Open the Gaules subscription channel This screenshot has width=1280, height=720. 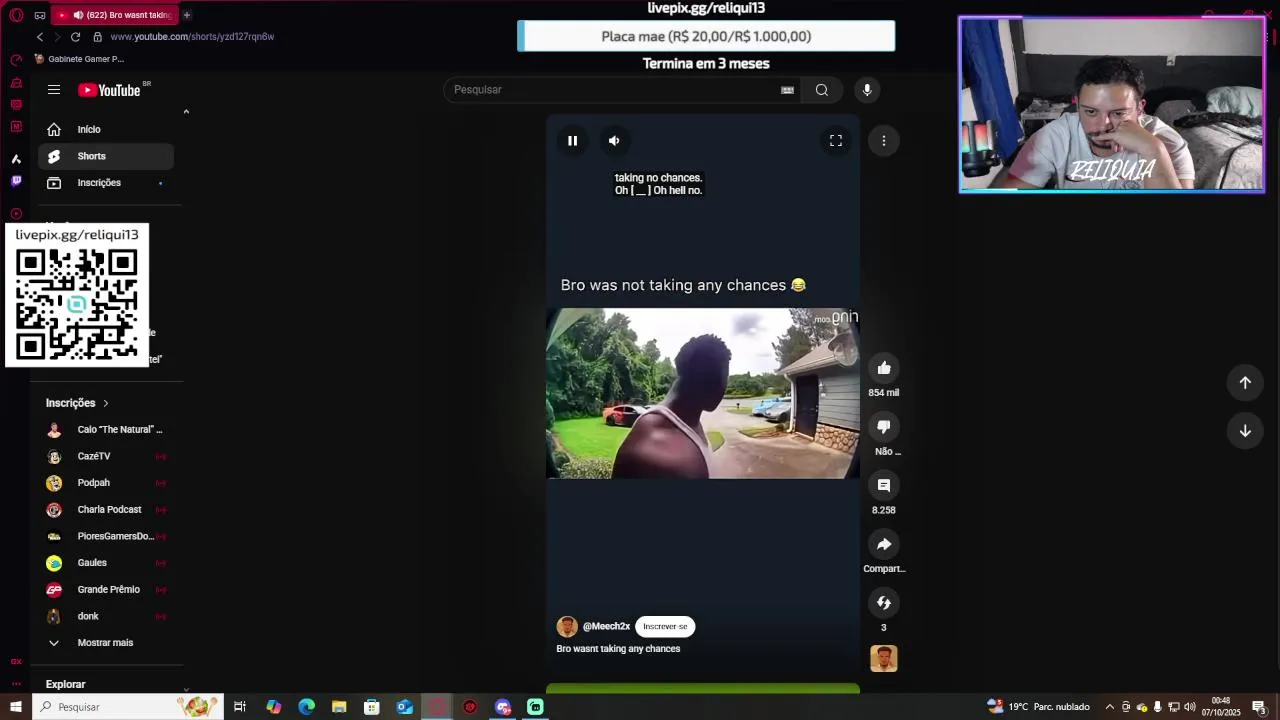tap(106, 563)
